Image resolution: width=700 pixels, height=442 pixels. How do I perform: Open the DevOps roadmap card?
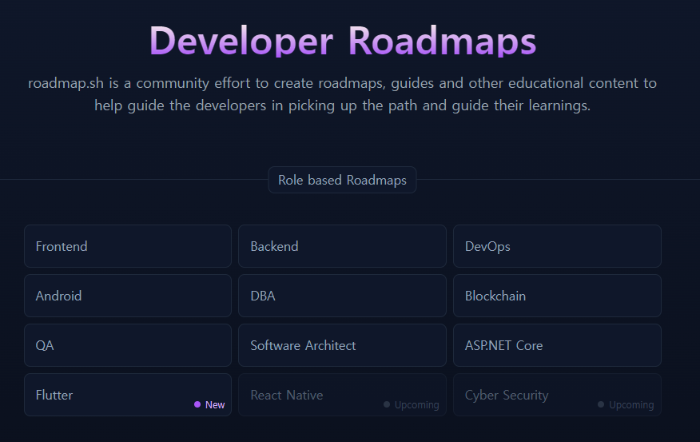coord(557,246)
